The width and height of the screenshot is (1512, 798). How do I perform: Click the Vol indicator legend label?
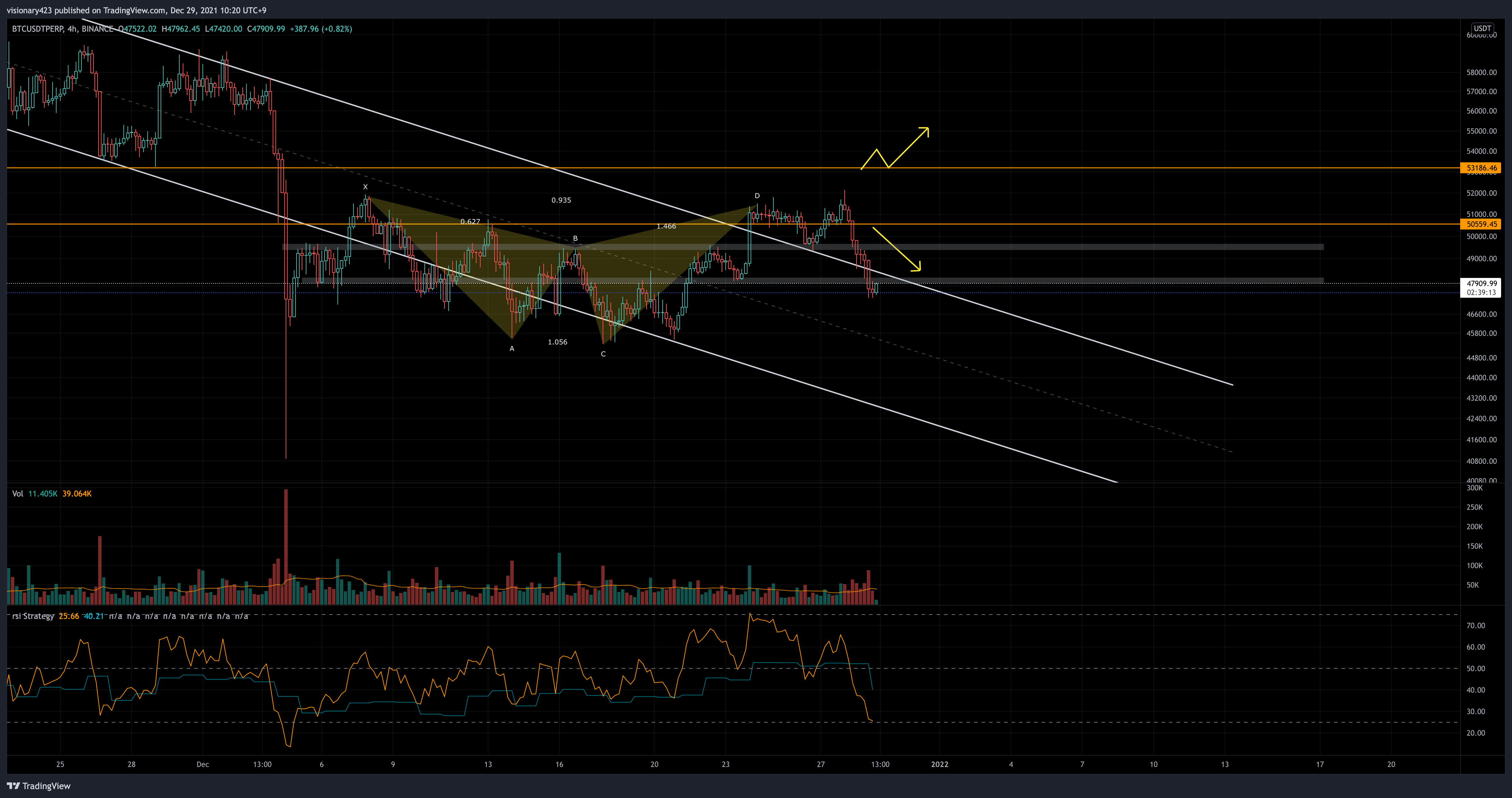tap(18, 494)
